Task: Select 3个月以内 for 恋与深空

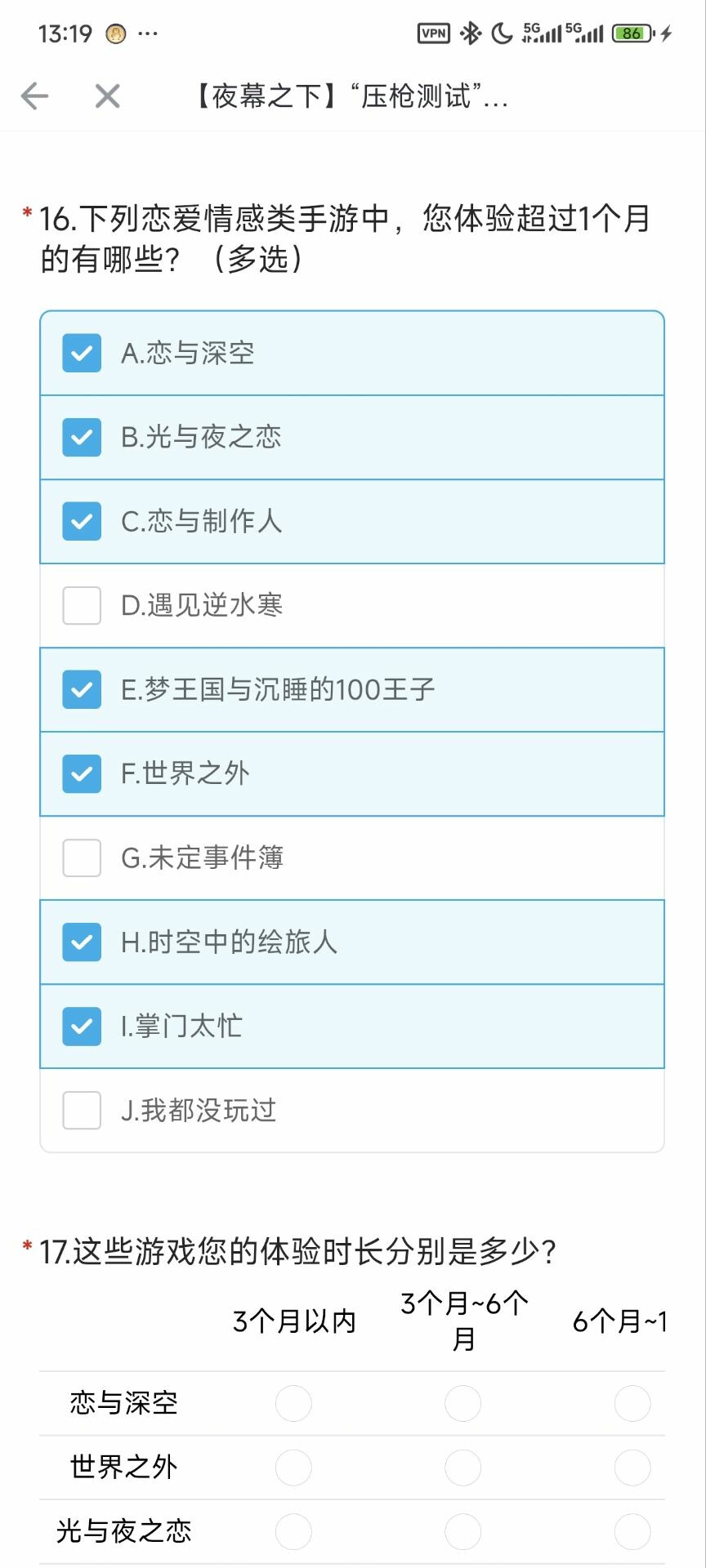Action: [x=293, y=1403]
